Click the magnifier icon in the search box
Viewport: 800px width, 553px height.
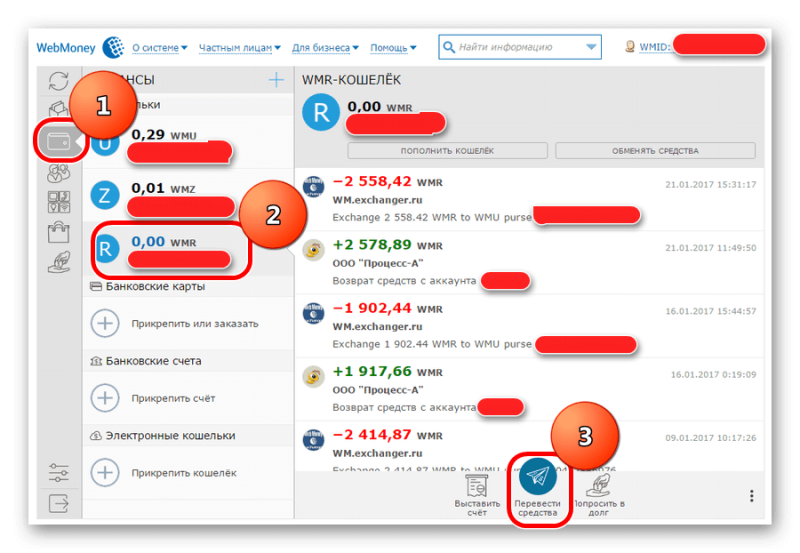(448, 47)
